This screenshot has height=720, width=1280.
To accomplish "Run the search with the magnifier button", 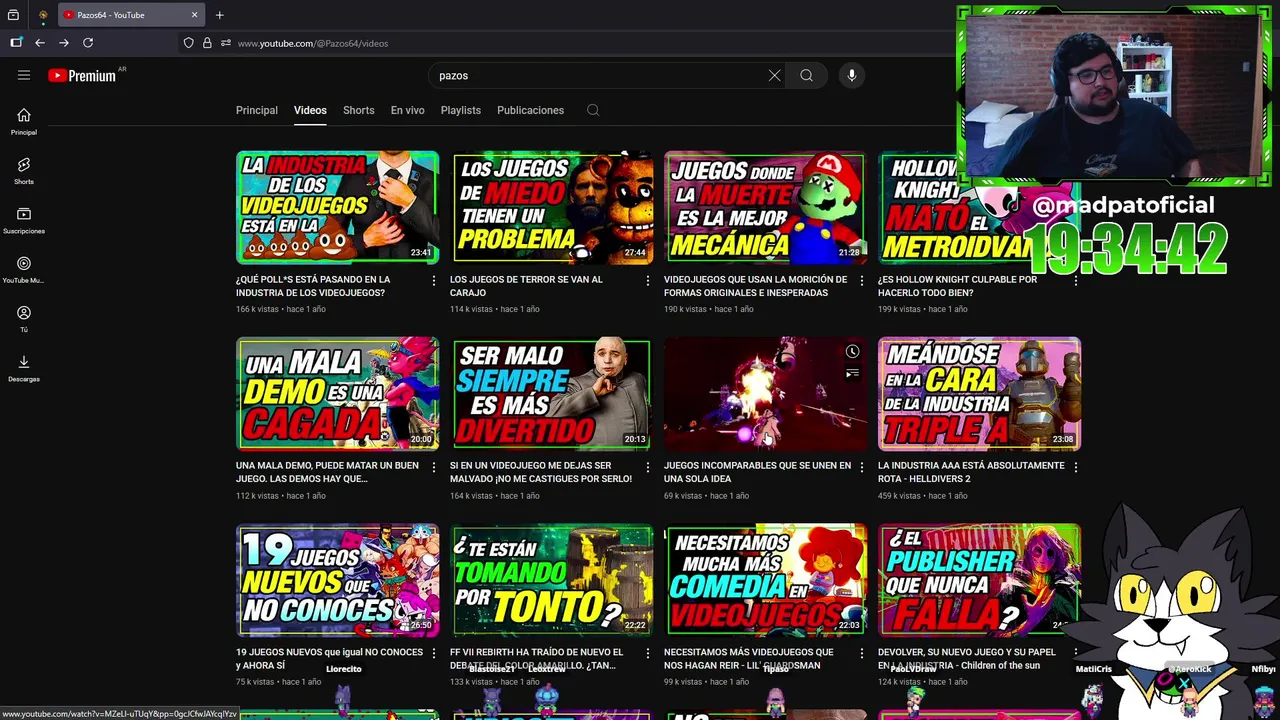I will 806,75.
